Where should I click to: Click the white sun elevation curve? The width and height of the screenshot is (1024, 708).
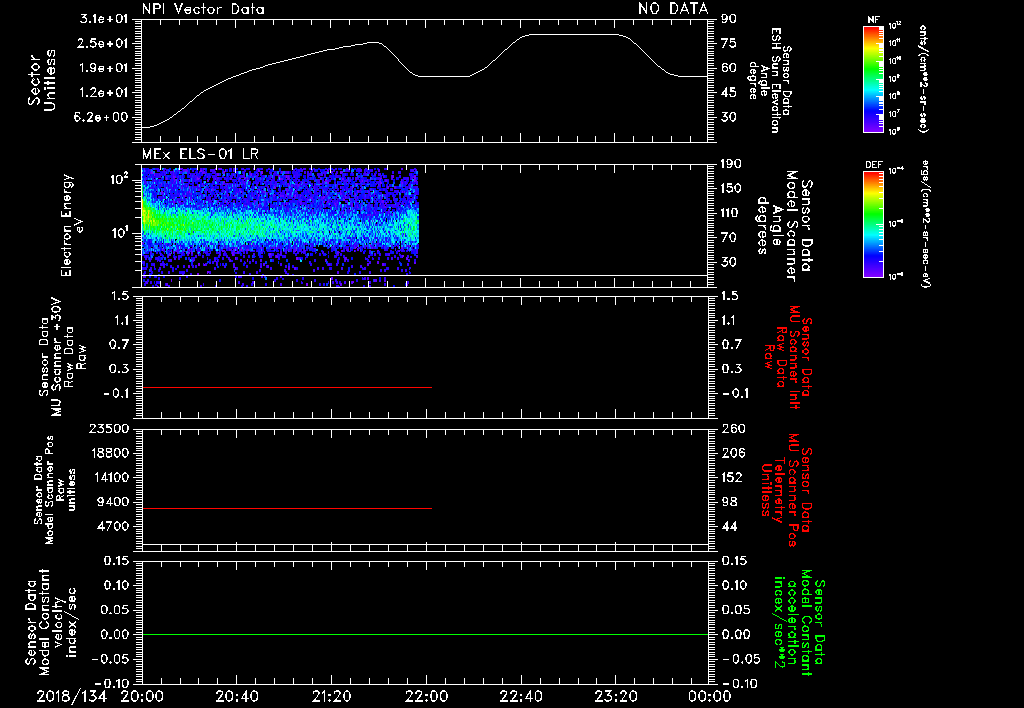point(424,80)
